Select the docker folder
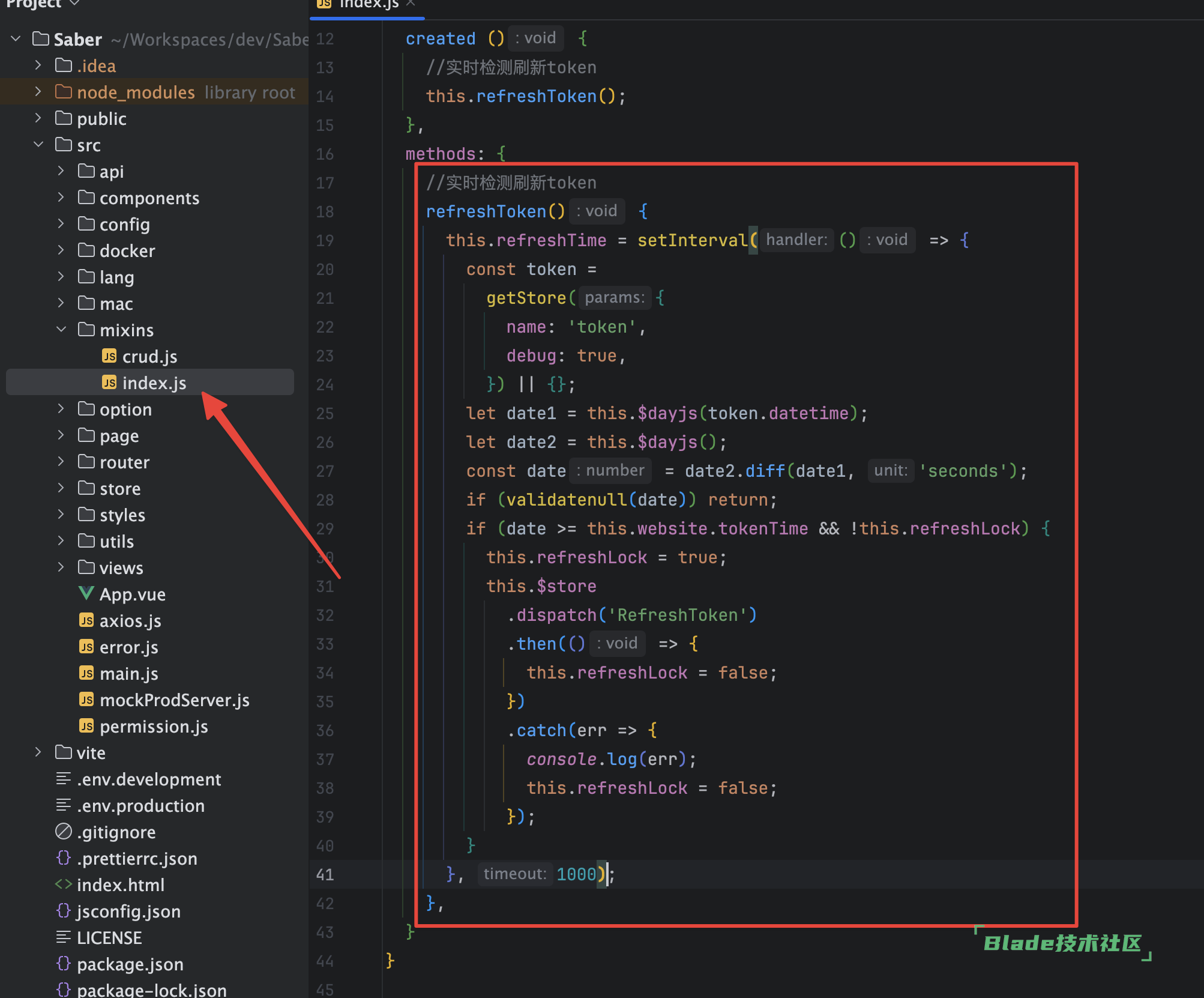Image resolution: width=1204 pixels, height=998 pixels. point(127,250)
